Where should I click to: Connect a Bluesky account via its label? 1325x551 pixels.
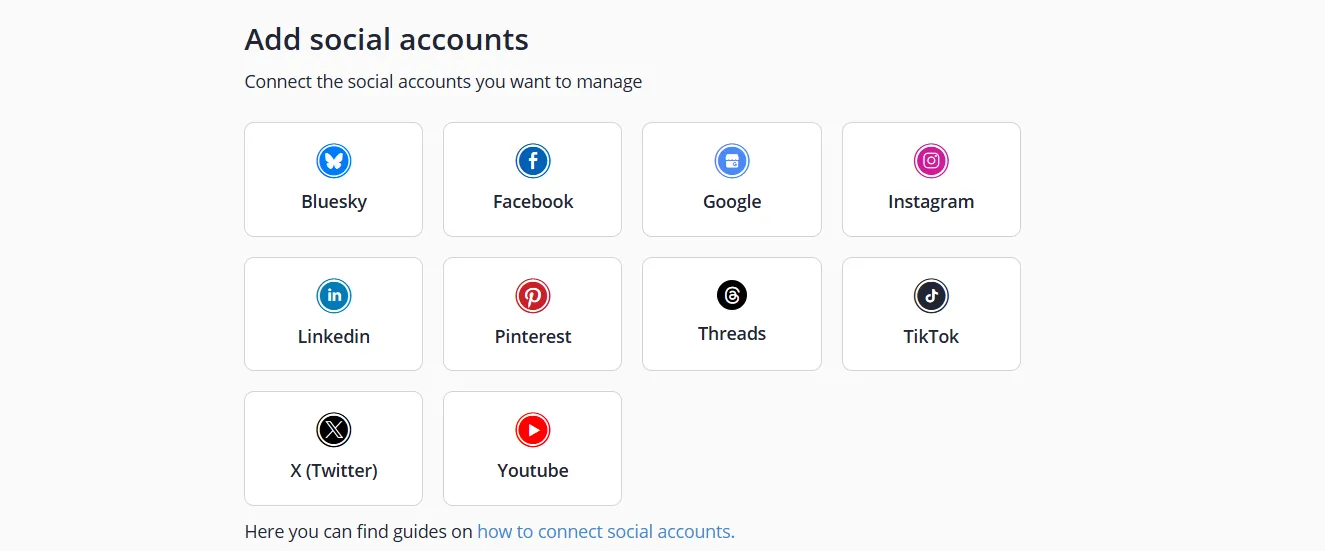tap(334, 201)
